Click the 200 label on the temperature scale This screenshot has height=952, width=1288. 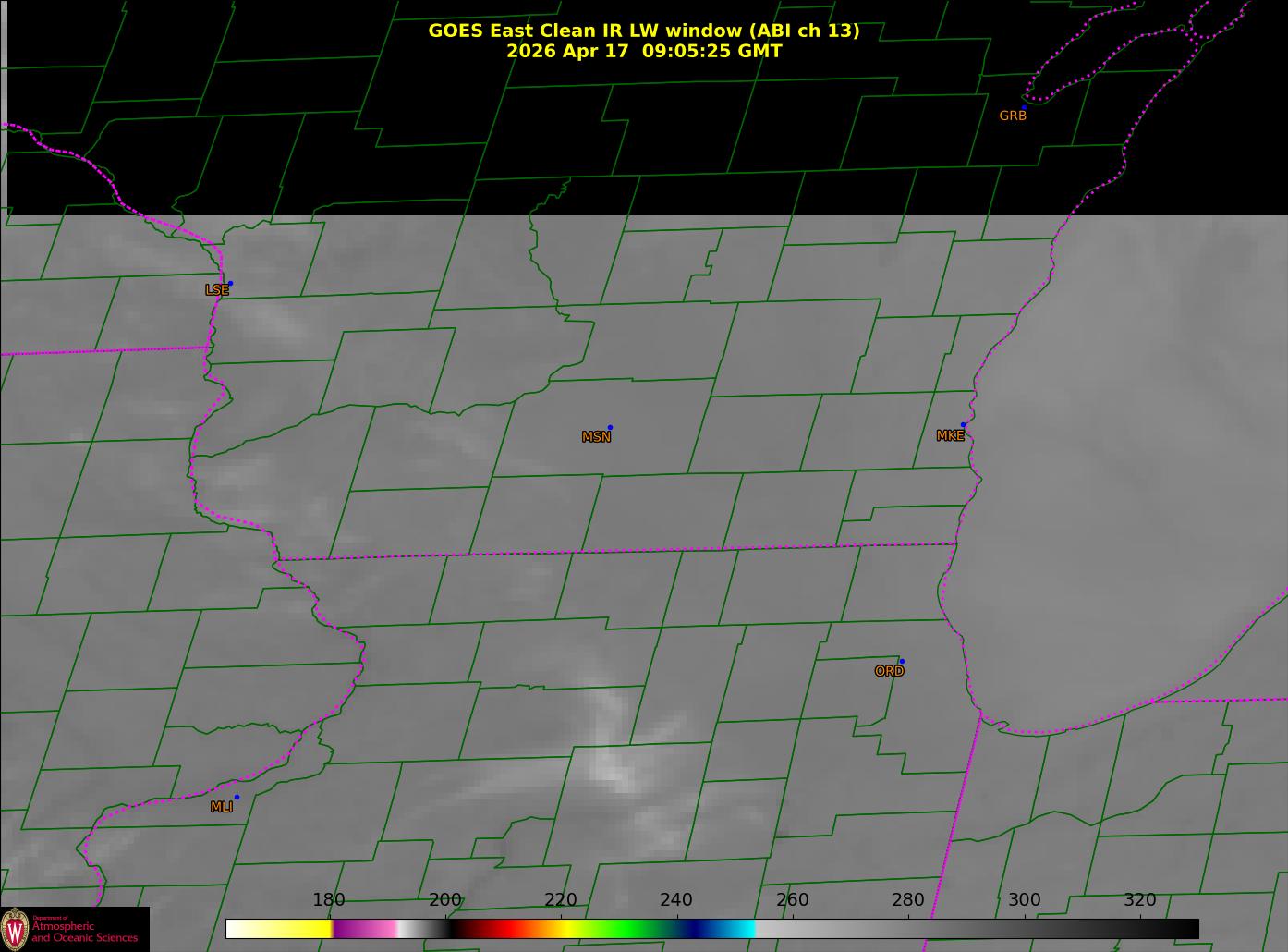[x=445, y=900]
